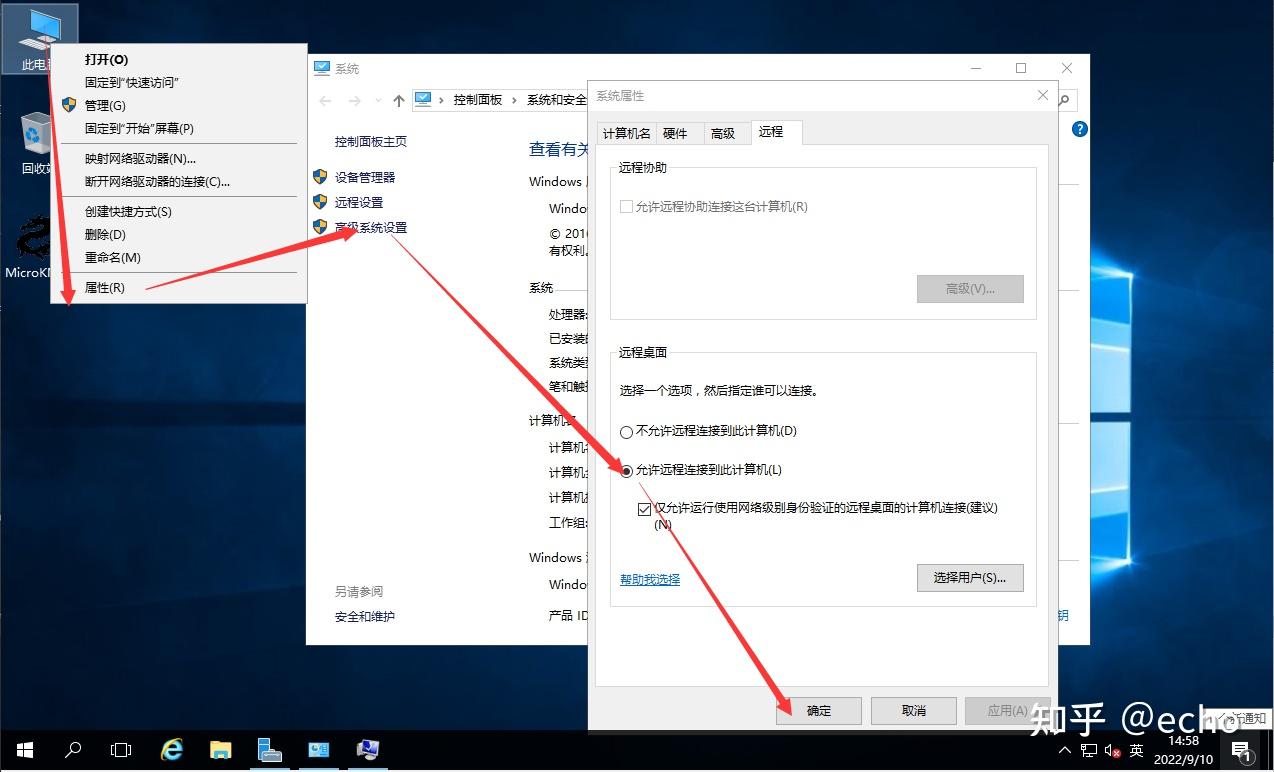Screen dimensions: 1274x772
Task: Click the taskbar Search icon
Action: click(x=72, y=749)
